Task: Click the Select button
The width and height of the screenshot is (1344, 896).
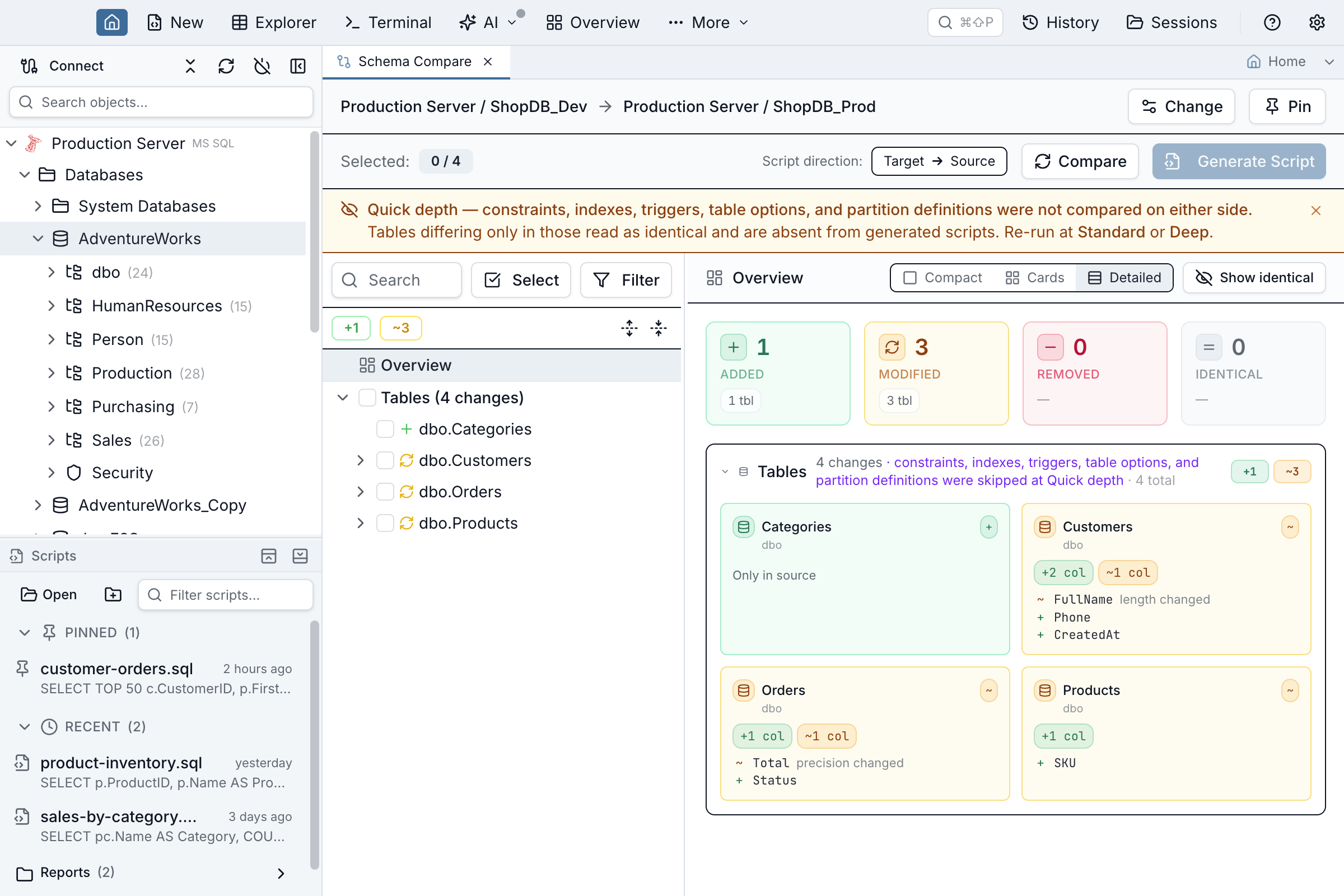Action: (x=521, y=280)
